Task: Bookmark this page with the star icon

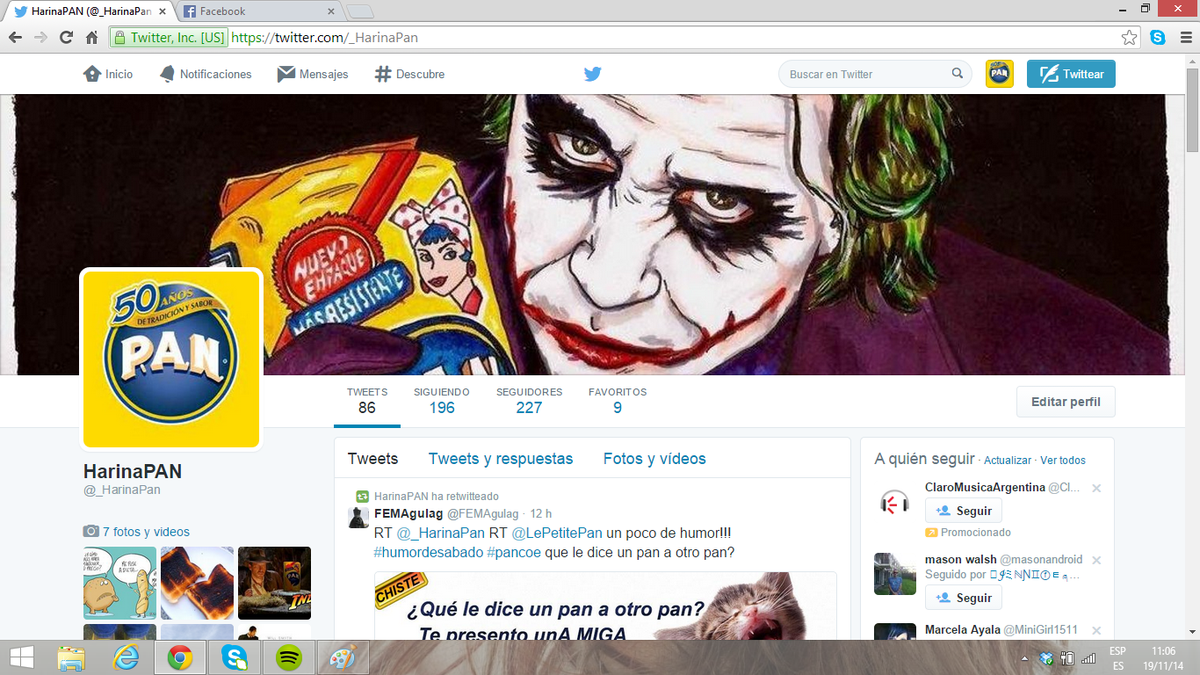Action: 1129,38
